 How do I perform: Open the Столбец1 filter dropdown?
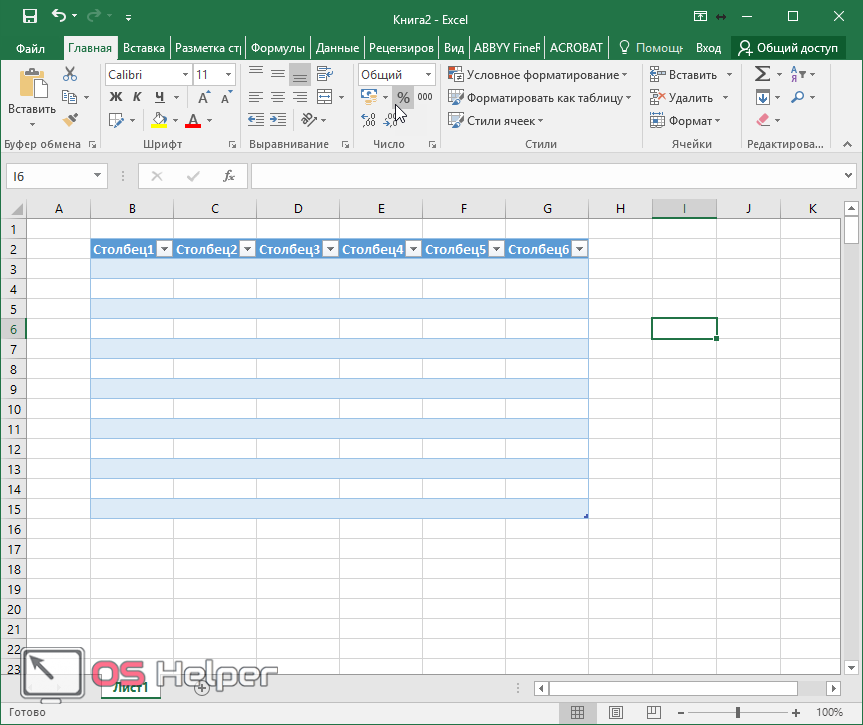[164, 249]
